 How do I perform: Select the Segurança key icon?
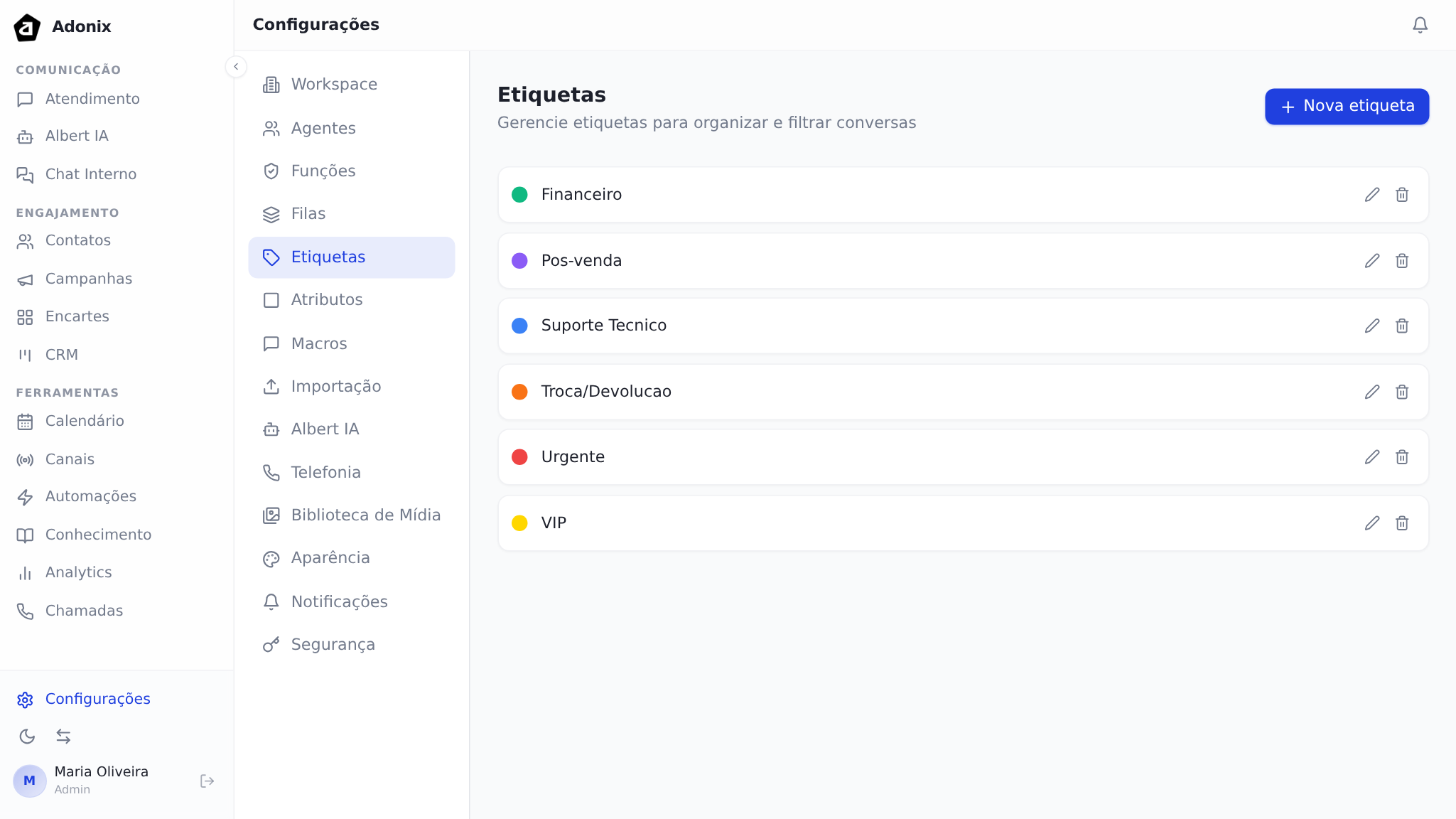point(271,644)
